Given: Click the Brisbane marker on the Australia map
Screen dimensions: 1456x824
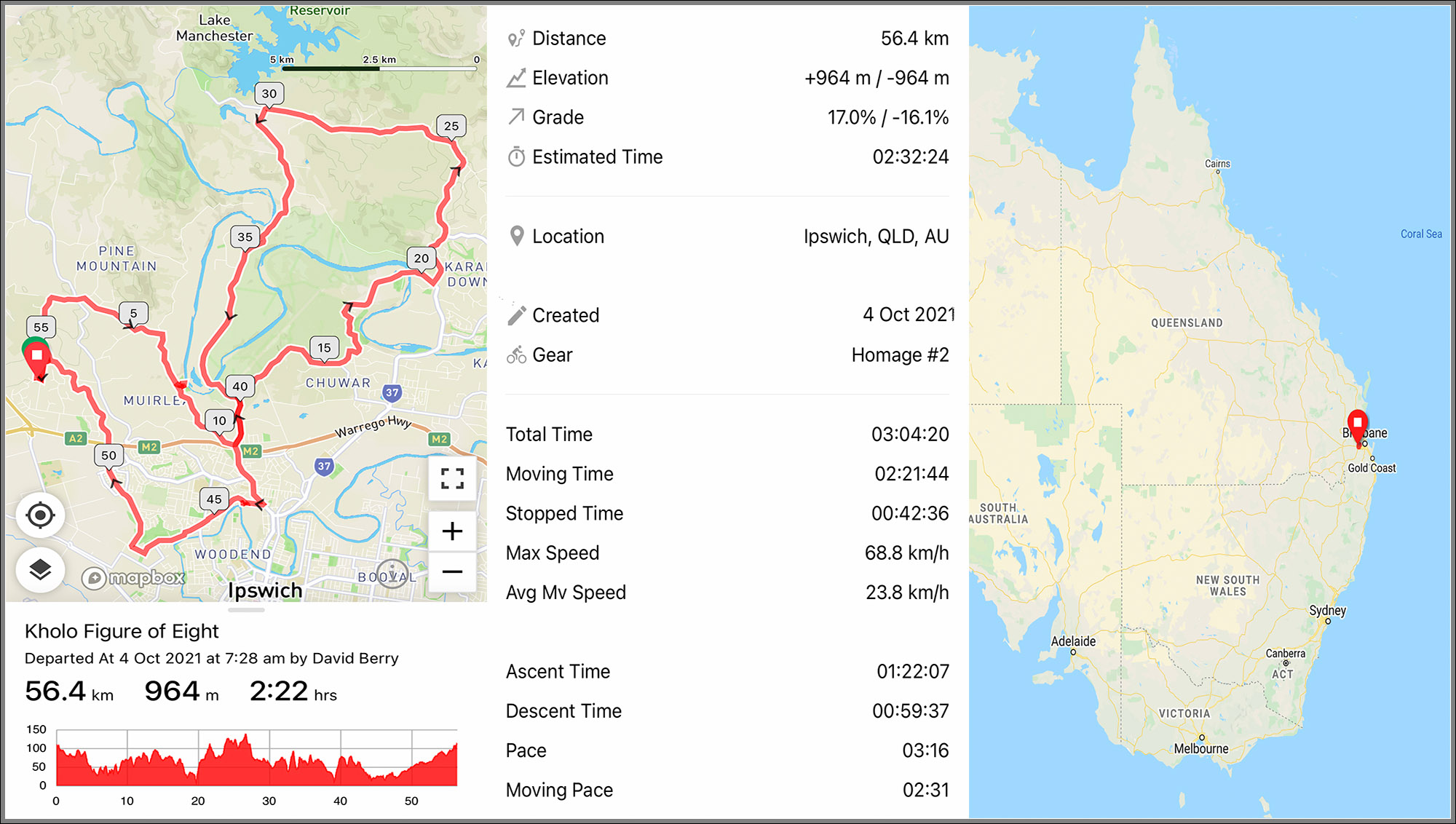Looking at the screenshot, I should [1356, 422].
